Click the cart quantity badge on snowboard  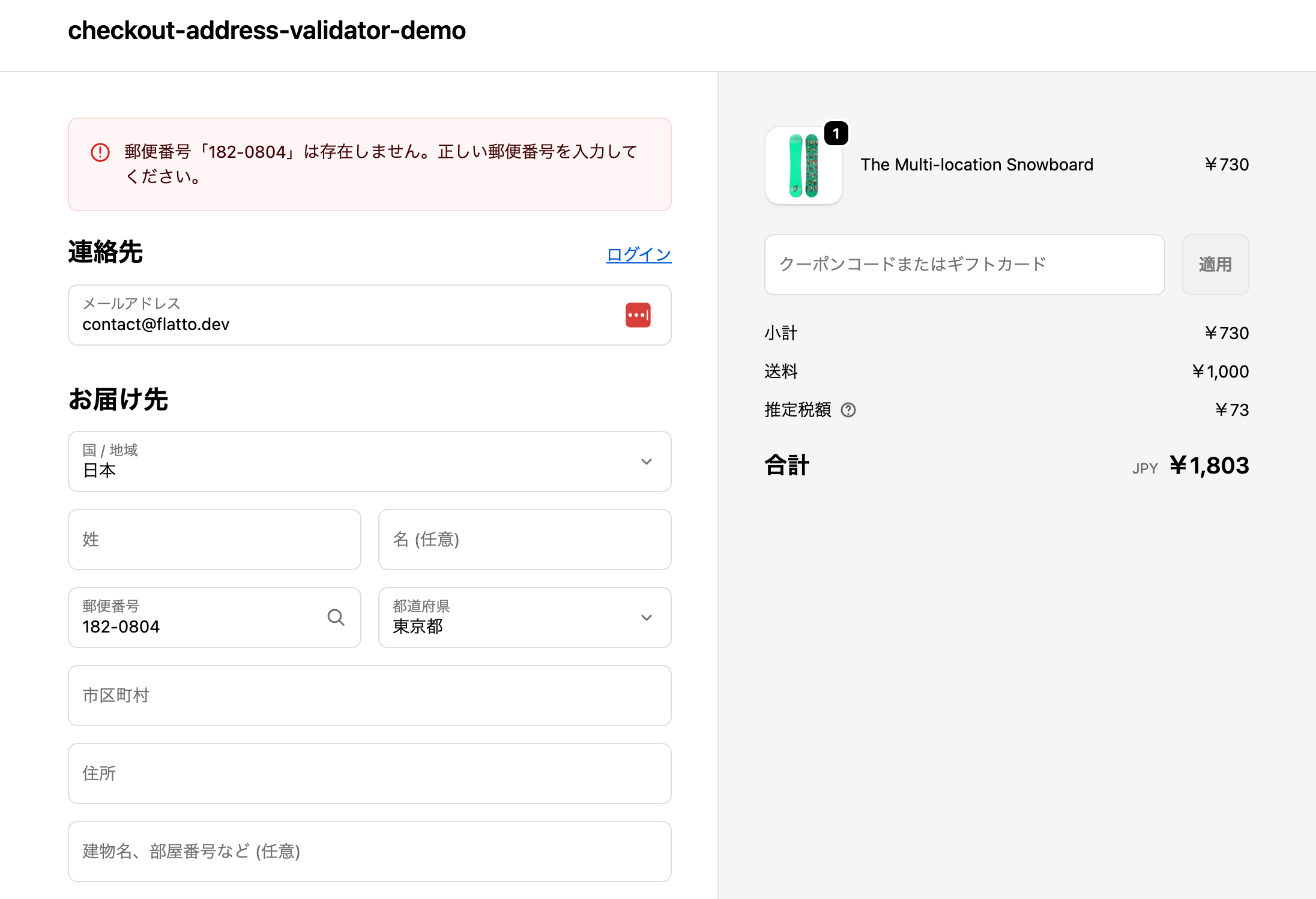(x=836, y=133)
